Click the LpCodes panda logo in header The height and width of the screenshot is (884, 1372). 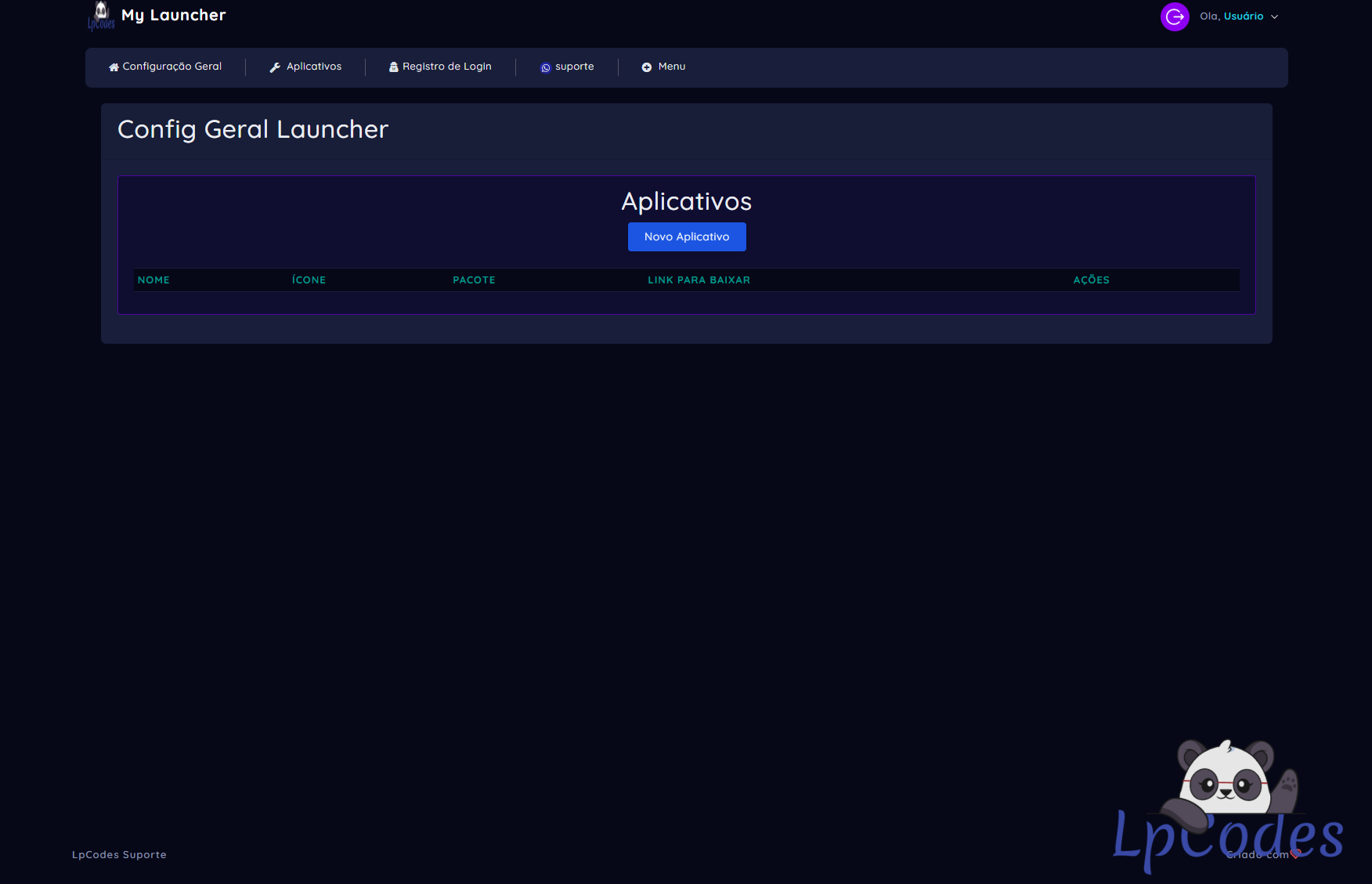point(101,16)
